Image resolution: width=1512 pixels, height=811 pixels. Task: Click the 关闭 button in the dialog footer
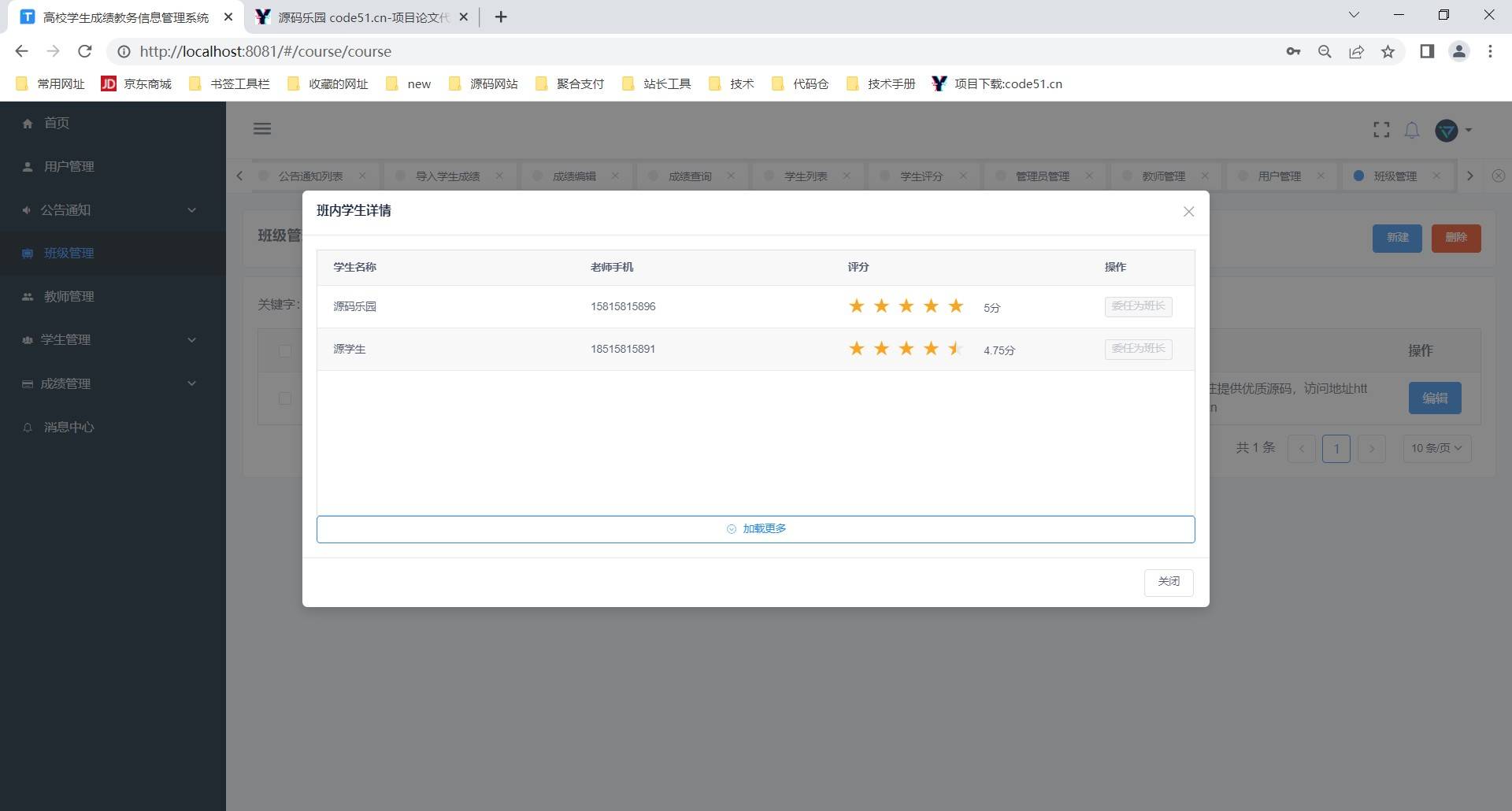tap(1169, 582)
